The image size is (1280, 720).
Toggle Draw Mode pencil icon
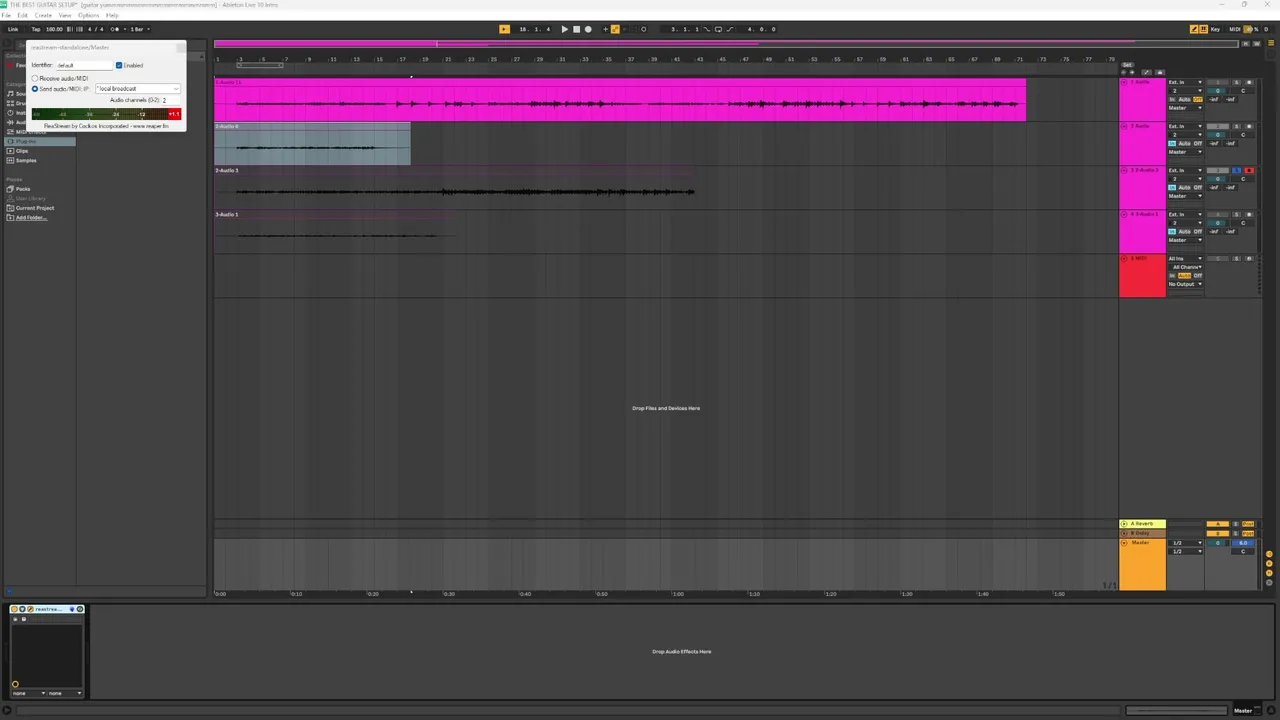[1195, 29]
